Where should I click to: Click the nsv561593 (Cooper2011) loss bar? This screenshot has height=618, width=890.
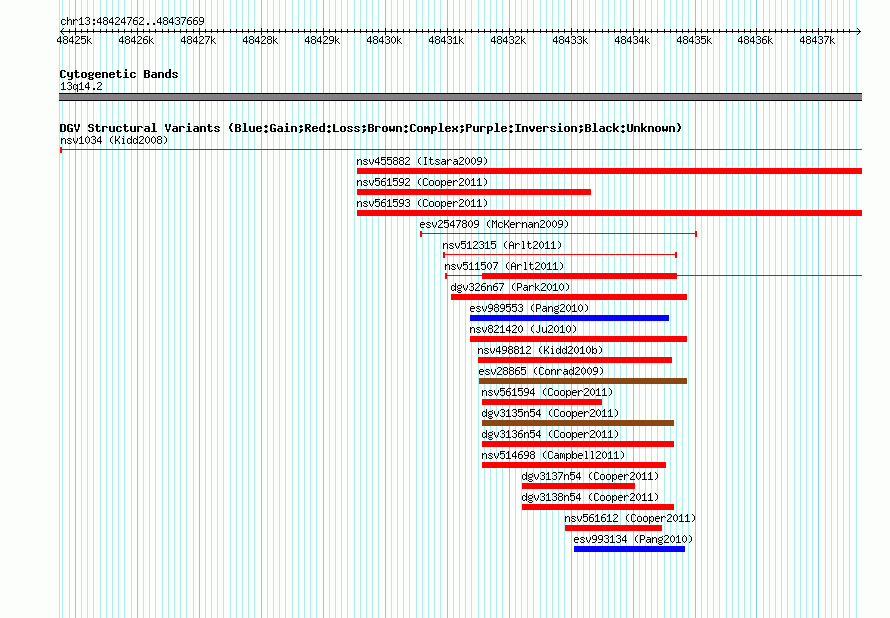tap(609, 213)
